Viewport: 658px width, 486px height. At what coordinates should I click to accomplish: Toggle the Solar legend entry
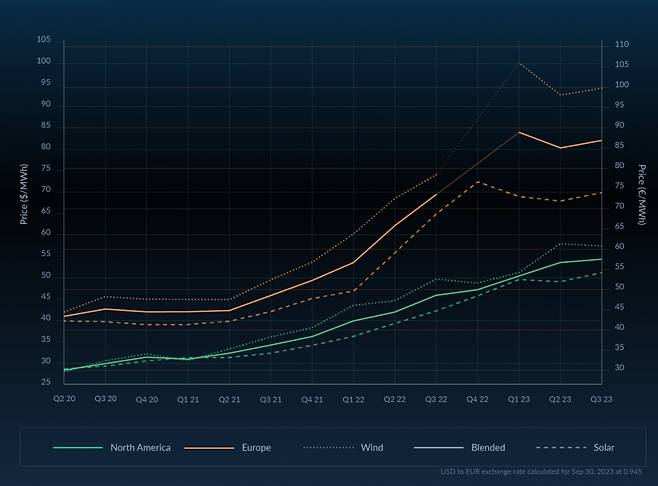click(602, 447)
